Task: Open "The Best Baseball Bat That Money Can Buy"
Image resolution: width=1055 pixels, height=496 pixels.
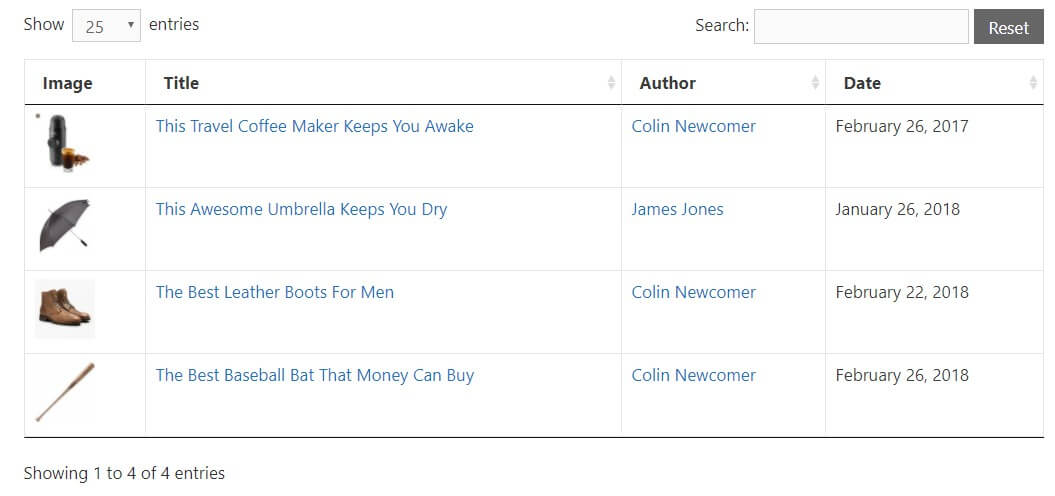Action: click(x=314, y=376)
